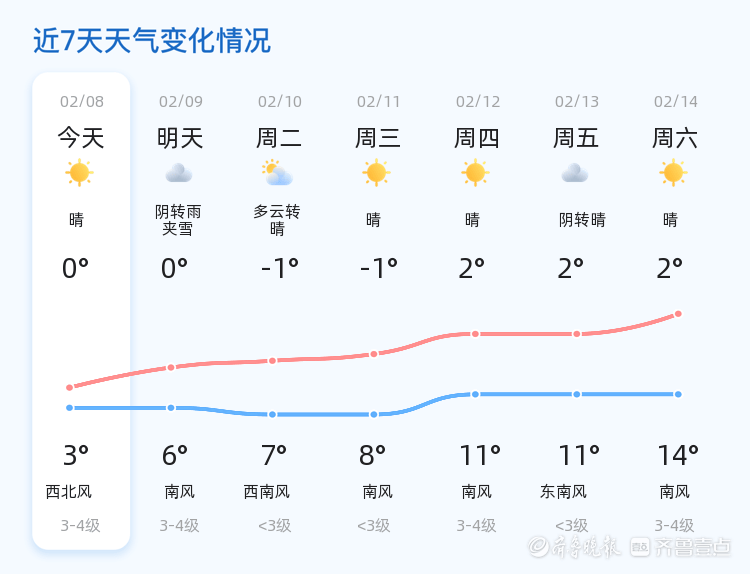Click the 东南风 wind label
This screenshot has height=574, width=750.
click(563, 492)
